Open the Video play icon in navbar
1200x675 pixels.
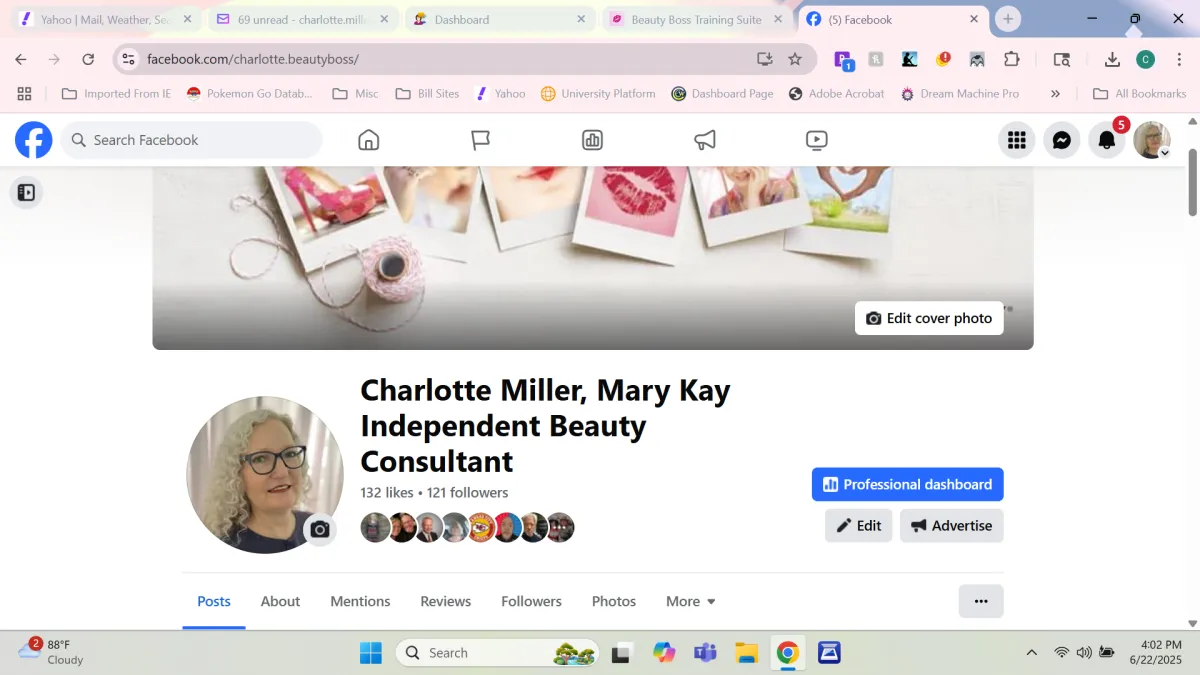(817, 140)
